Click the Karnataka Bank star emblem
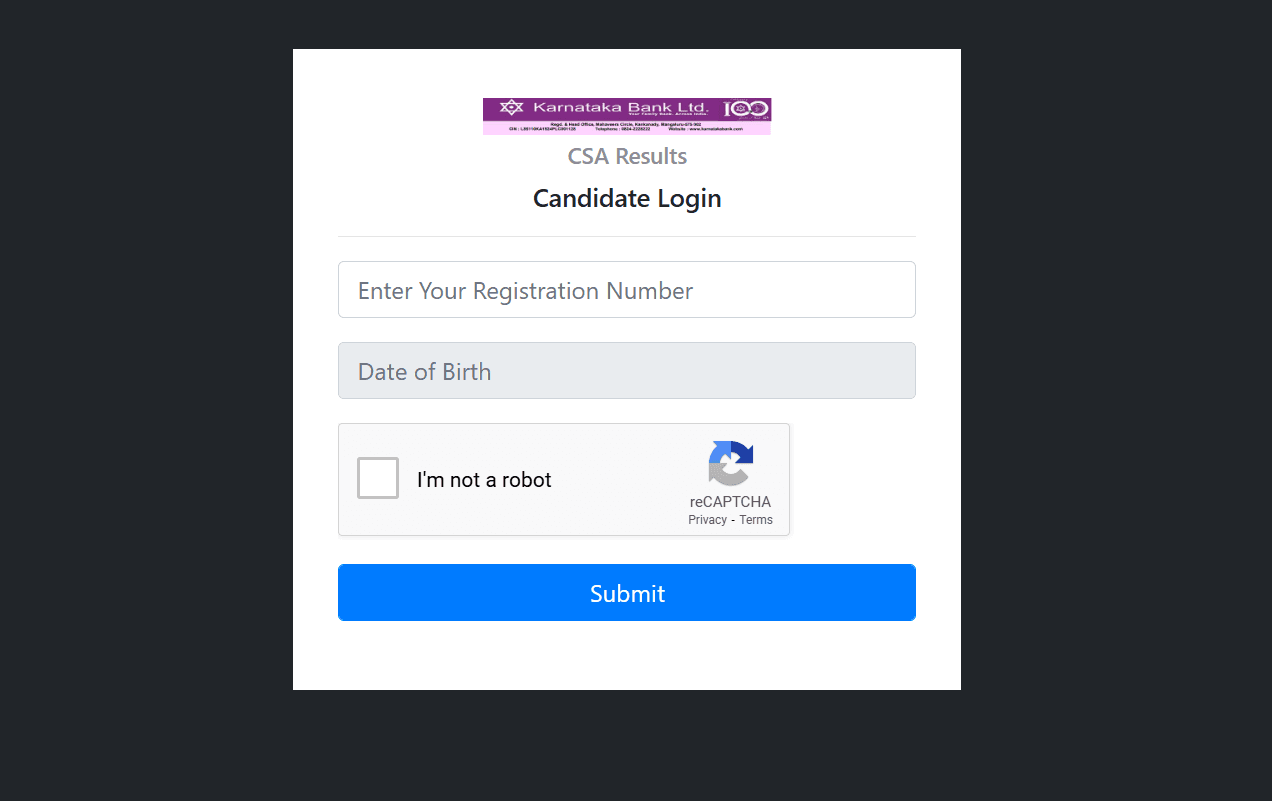Image resolution: width=1272 pixels, height=801 pixels. (x=511, y=107)
